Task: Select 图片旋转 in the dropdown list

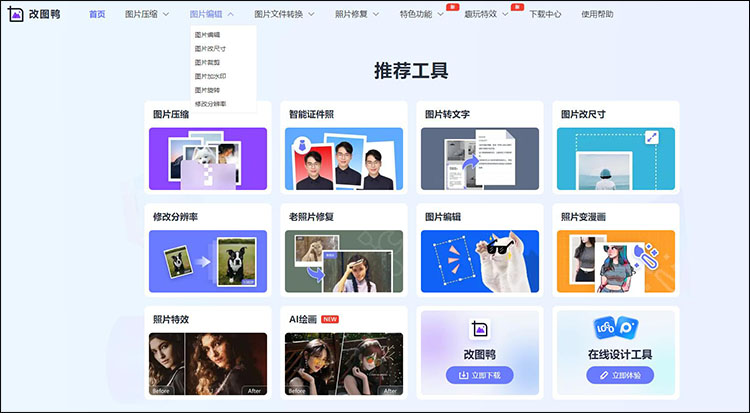Action: 208,90
